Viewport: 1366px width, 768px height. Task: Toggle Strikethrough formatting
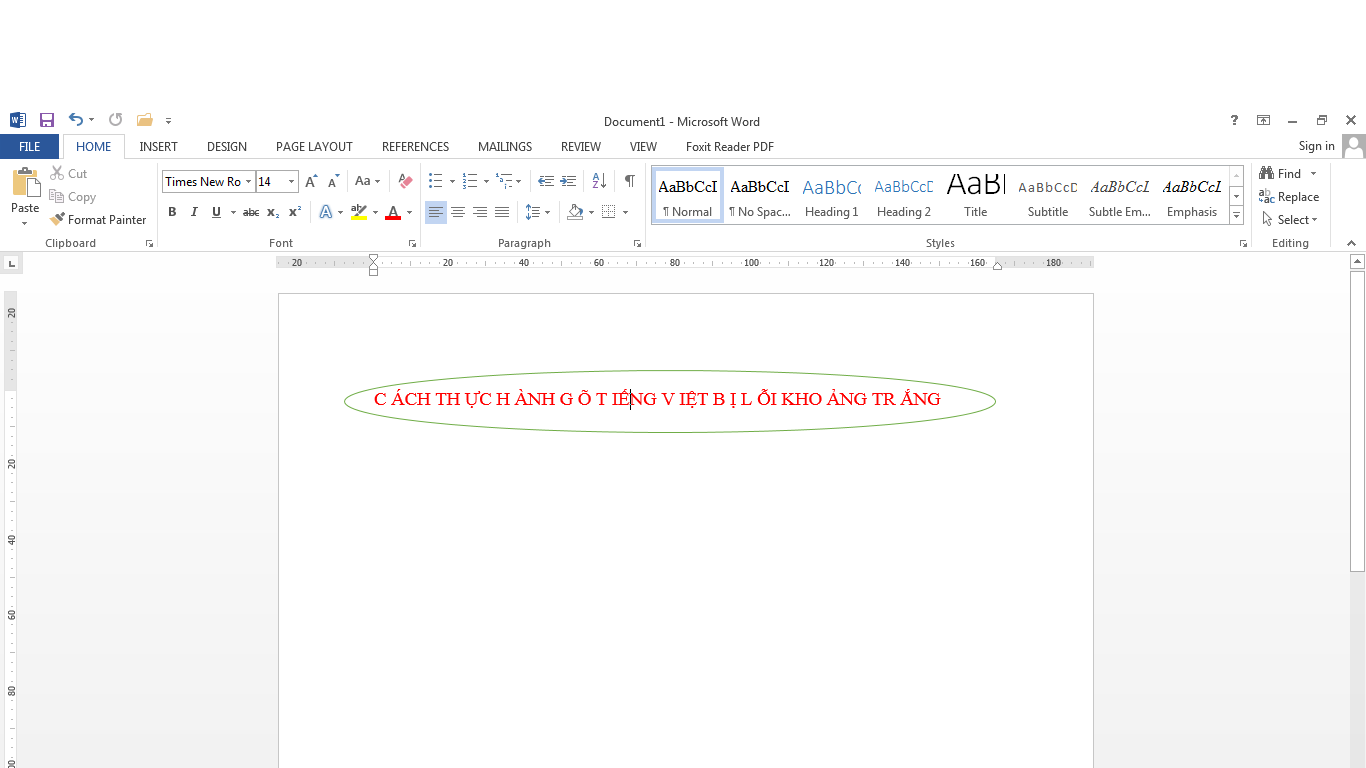pyautogui.click(x=251, y=212)
